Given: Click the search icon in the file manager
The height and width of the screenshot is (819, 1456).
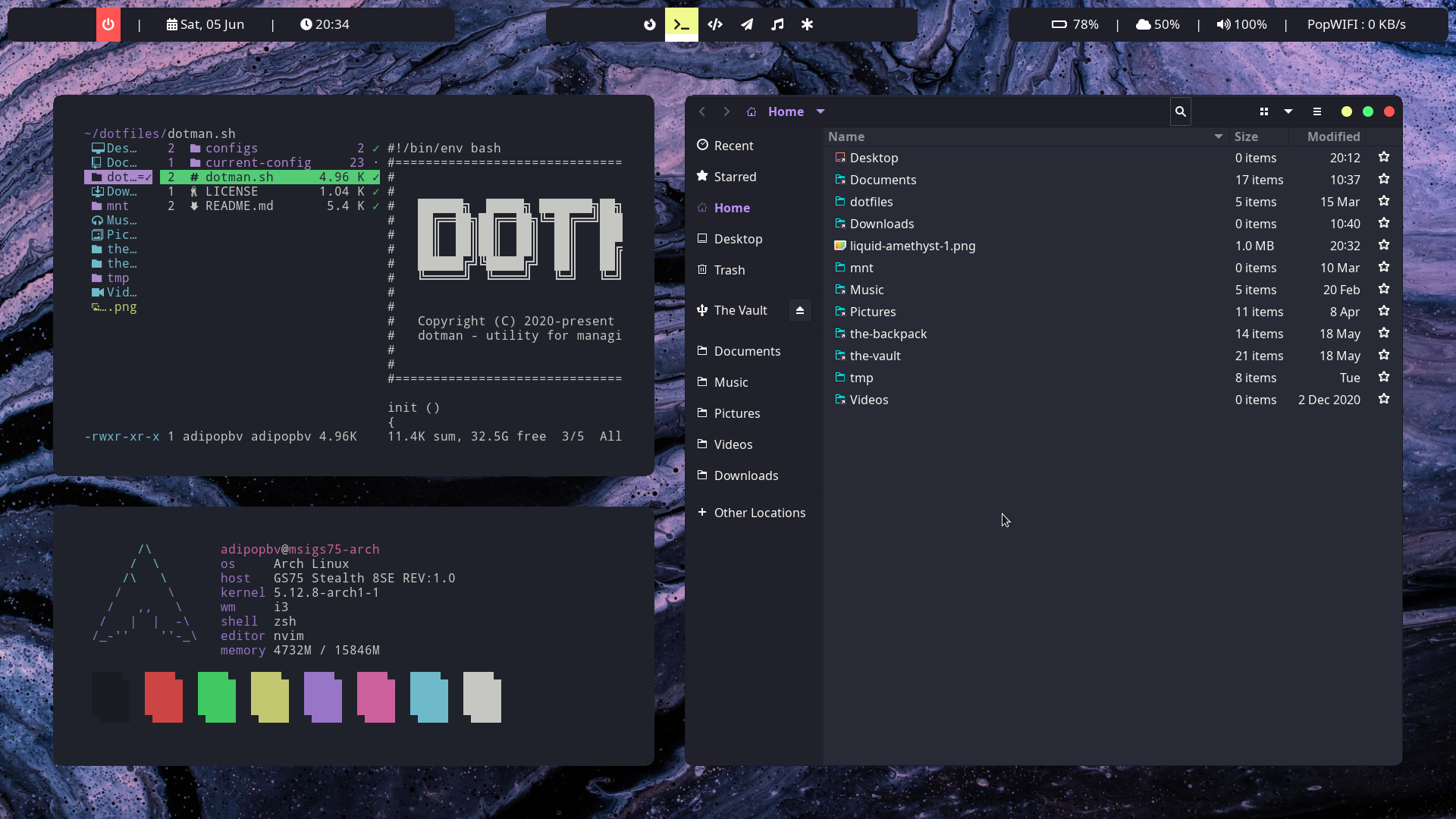Looking at the screenshot, I should (x=1180, y=111).
